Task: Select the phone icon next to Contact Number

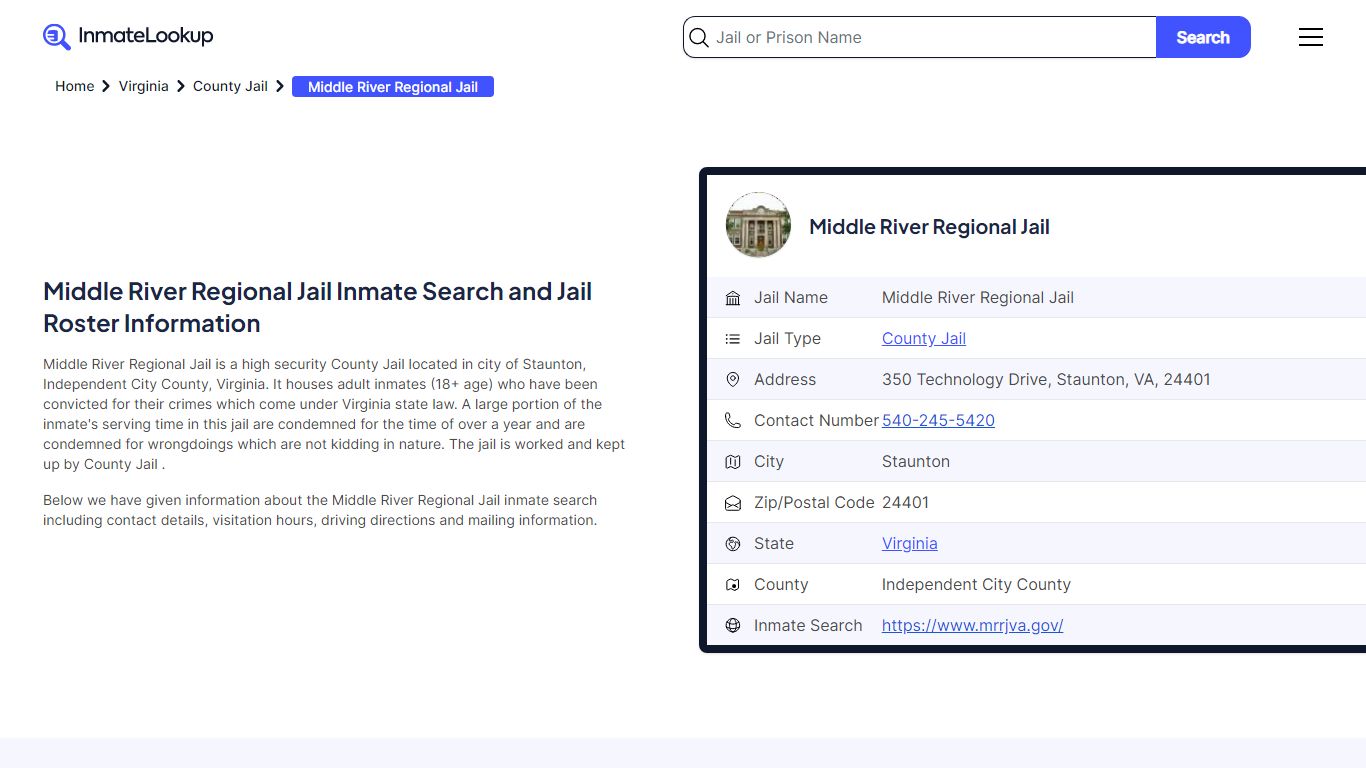Action: [733, 420]
